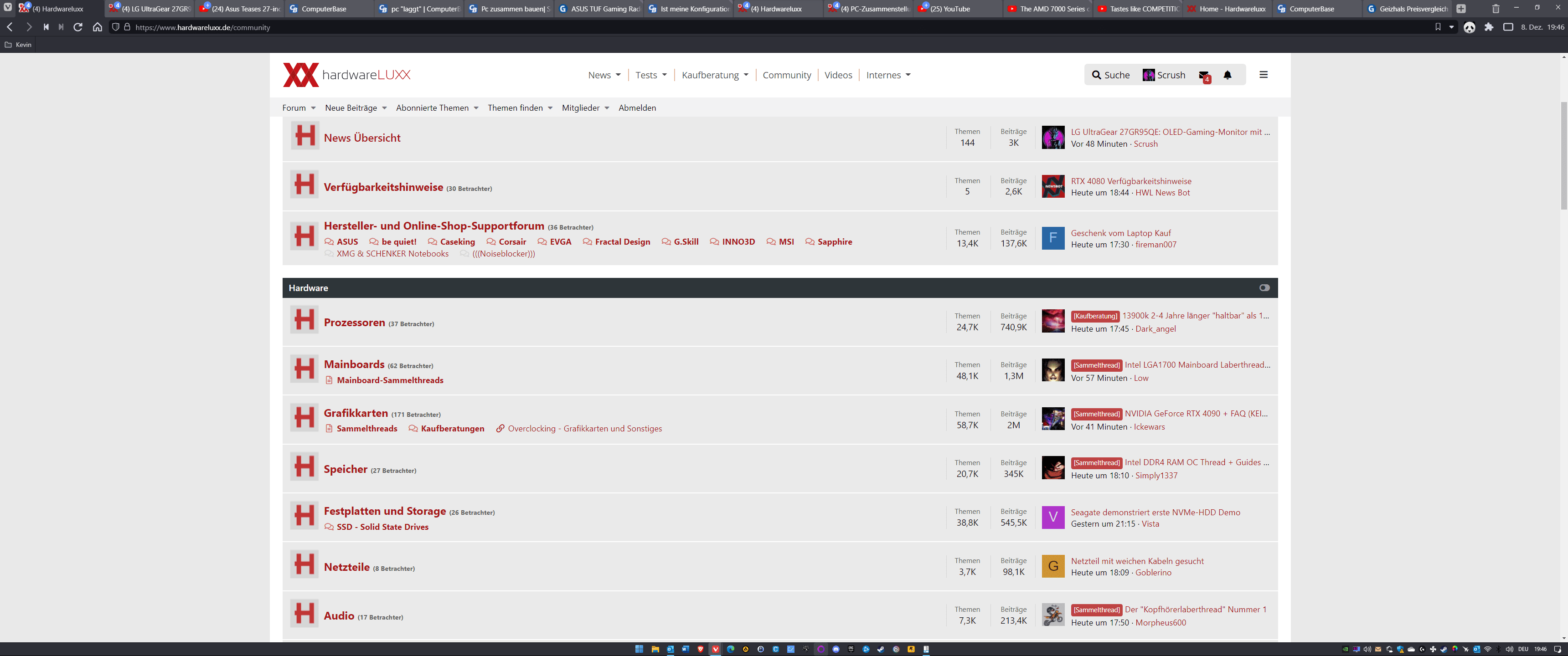Viewport: 1568px width, 656px height.
Task: Select the Community menu item
Action: pyautogui.click(x=786, y=75)
